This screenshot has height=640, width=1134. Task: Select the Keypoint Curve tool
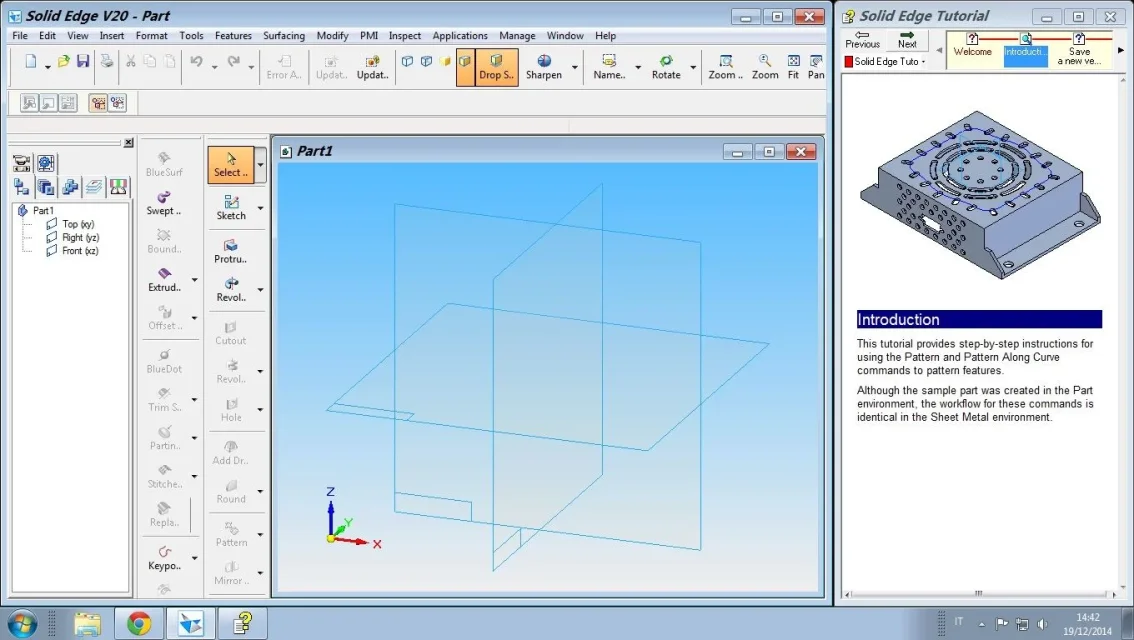click(x=164, y=558)
